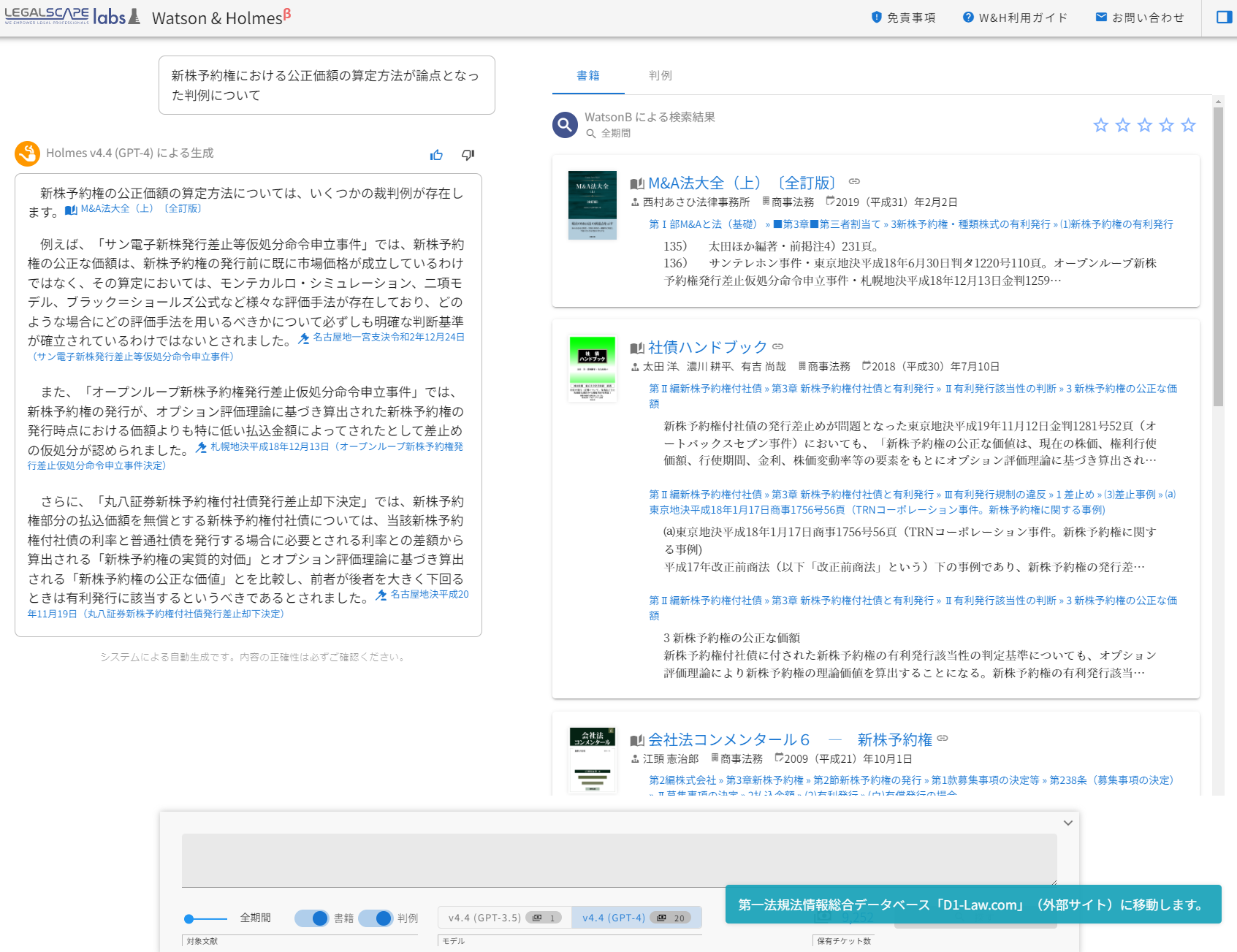The height and width of the screenshot is (952, 1237).
Task: Disable the 書籍 search toggle
Action: 313,918
